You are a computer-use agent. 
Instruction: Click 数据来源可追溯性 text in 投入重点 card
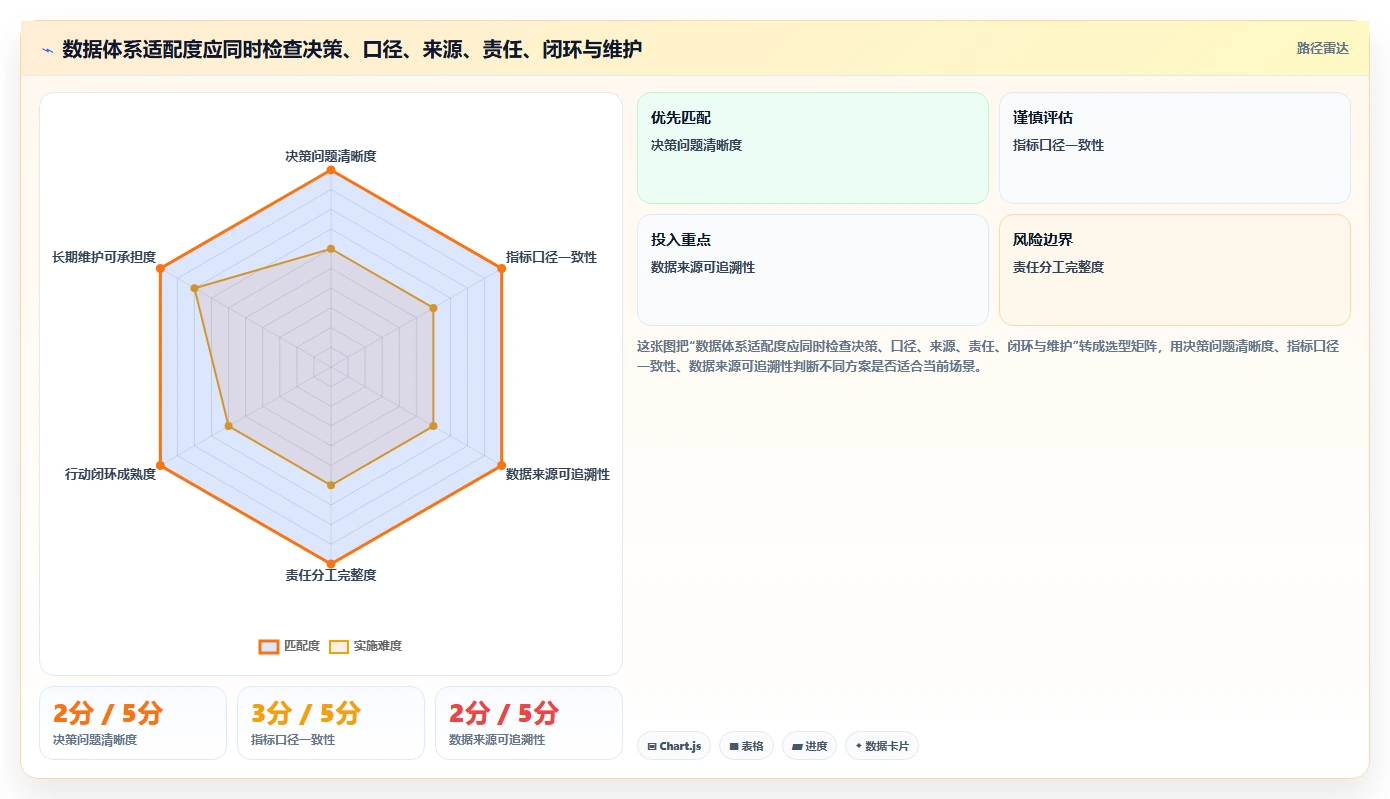[x=703, y=267]
